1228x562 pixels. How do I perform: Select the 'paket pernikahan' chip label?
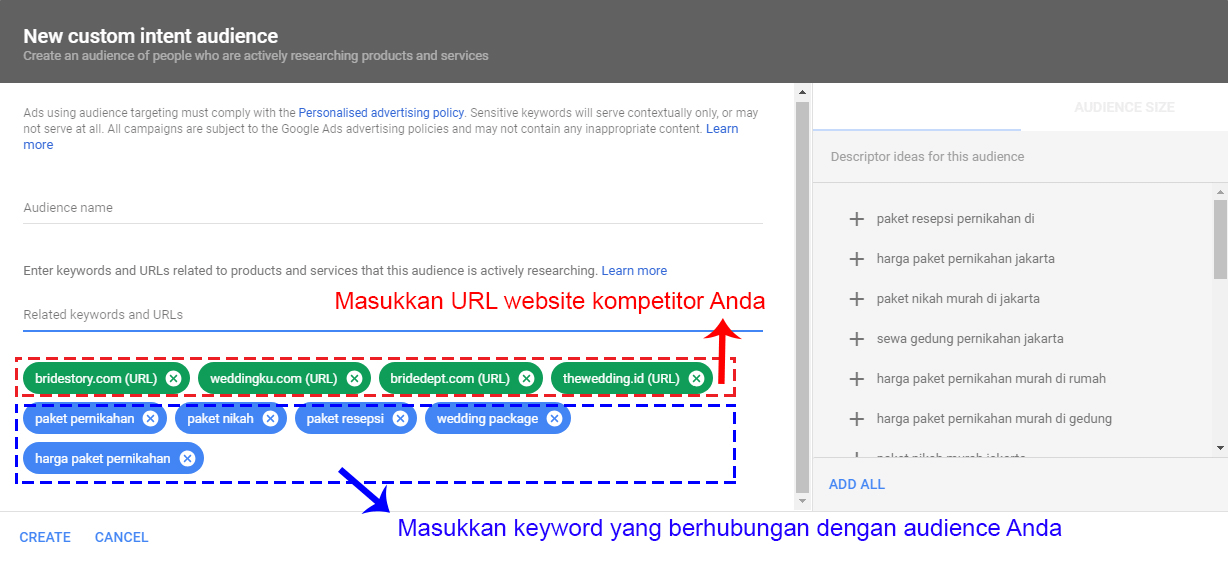click(84, 419)
